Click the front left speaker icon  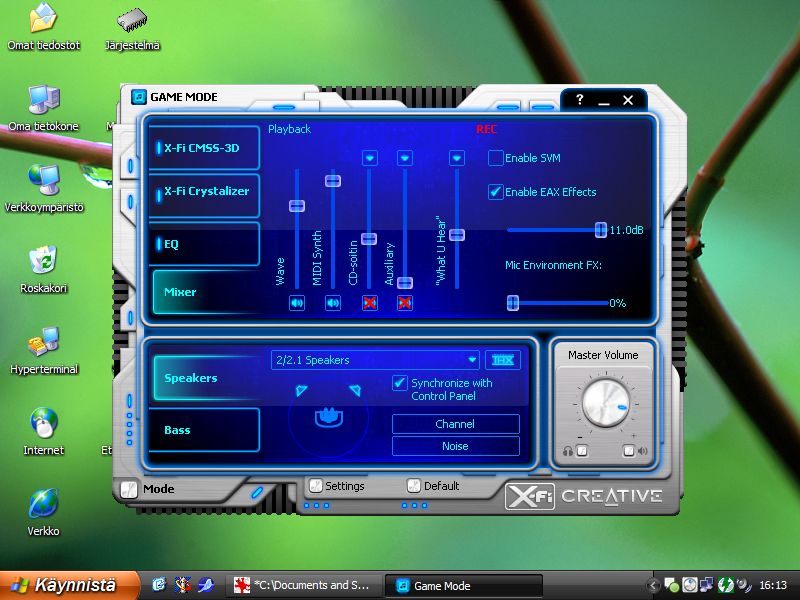pyautogui.click(x=302, y=390)
